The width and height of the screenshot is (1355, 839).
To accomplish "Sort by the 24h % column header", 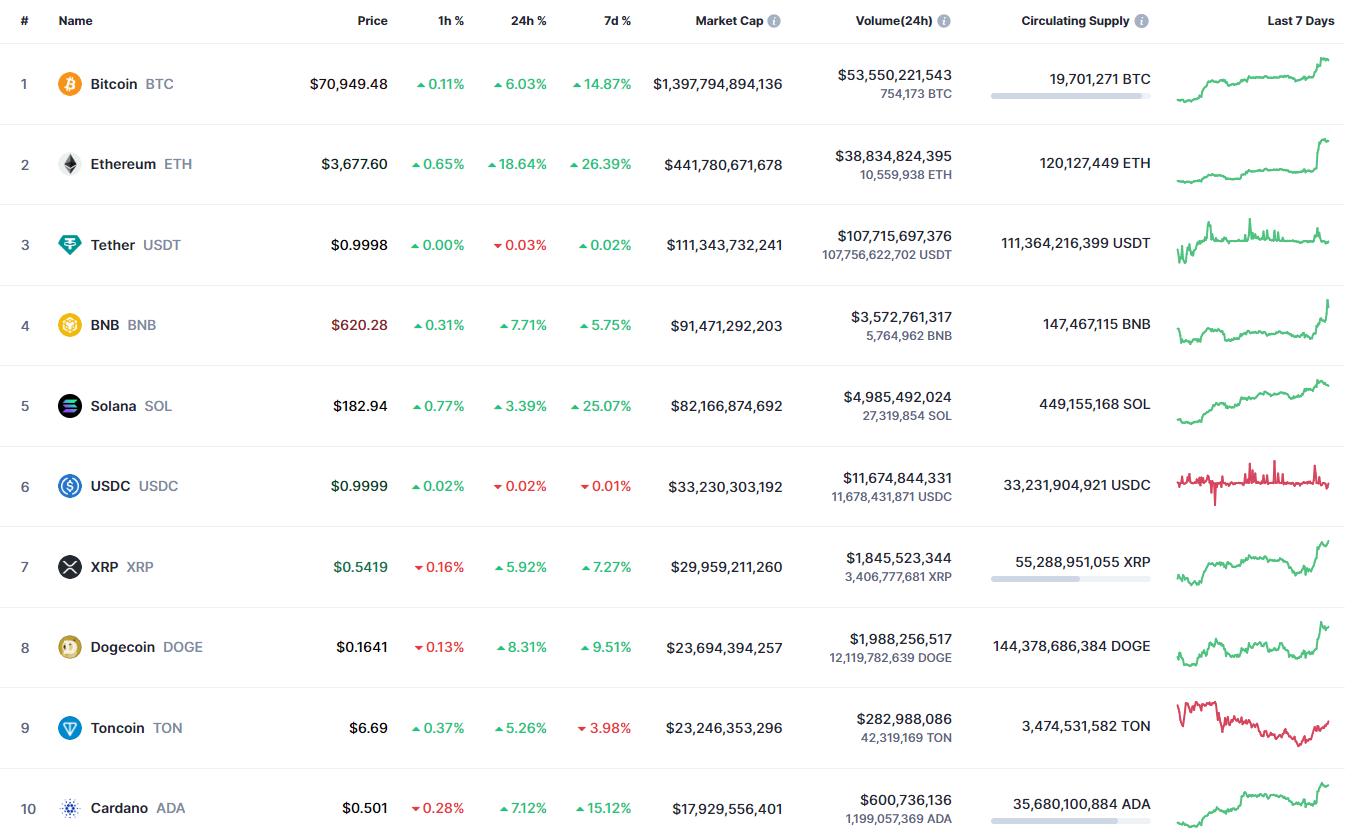I will tap(528, 21).
